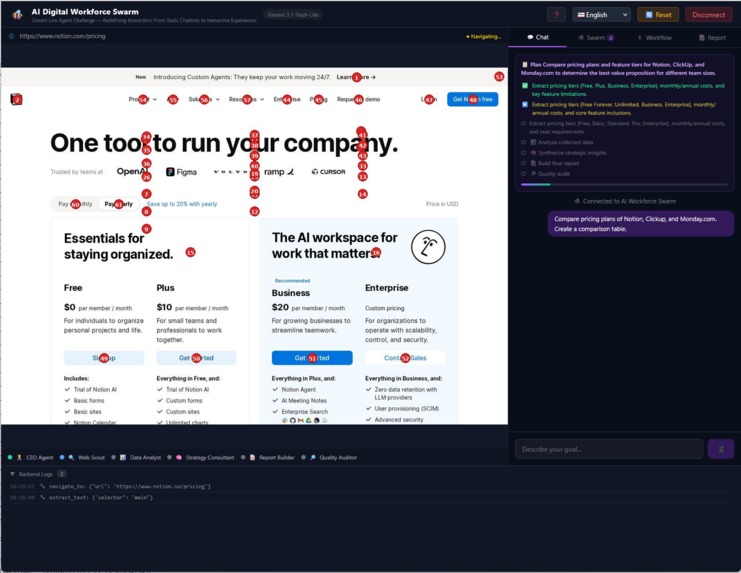The height and width of the screenshot is (573, 741).
Task: Focus the Describe your goal input field
Action: coord(609,449)
